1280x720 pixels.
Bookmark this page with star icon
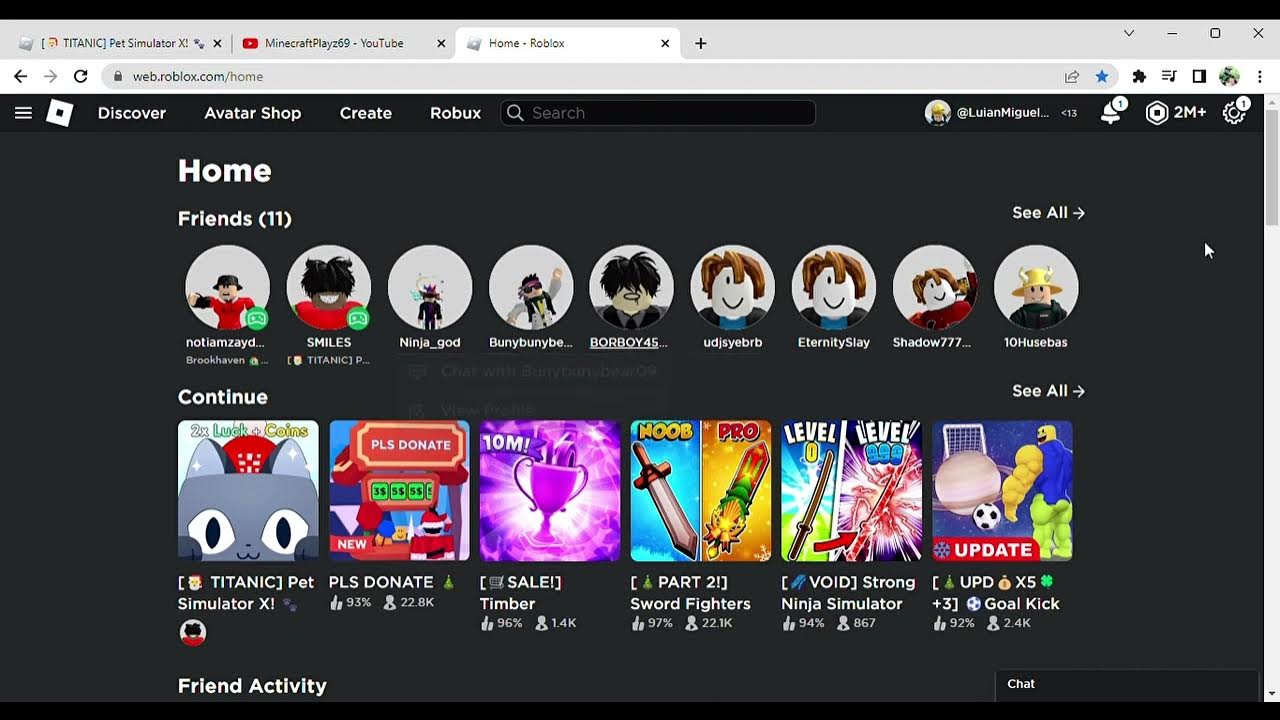point(1102,76)
